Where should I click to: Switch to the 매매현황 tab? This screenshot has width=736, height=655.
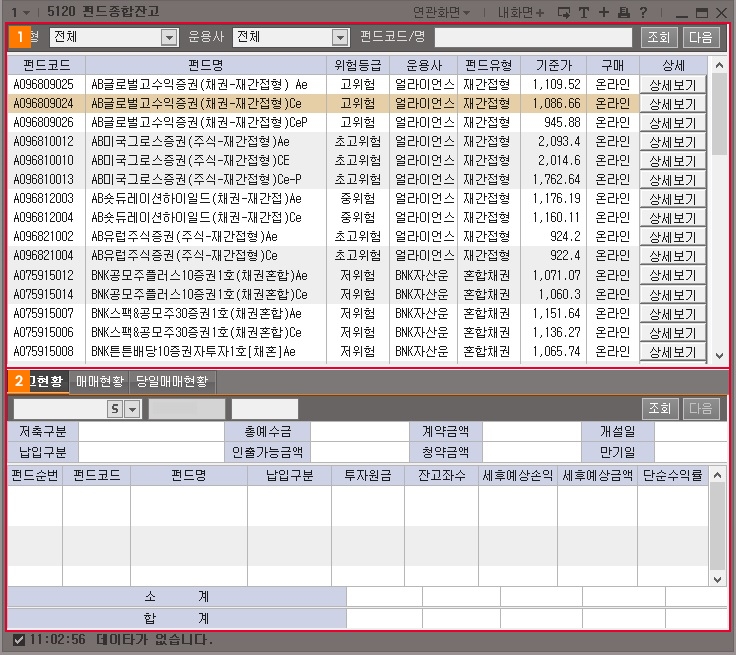(100, 381)
